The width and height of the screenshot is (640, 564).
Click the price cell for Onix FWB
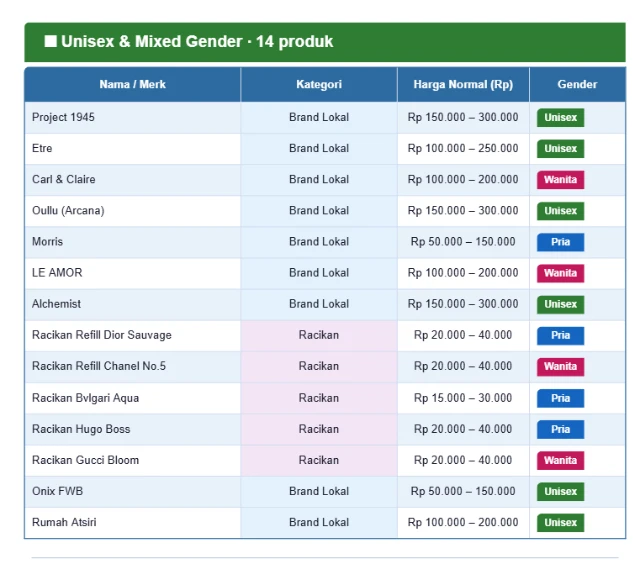pos(463,491)
